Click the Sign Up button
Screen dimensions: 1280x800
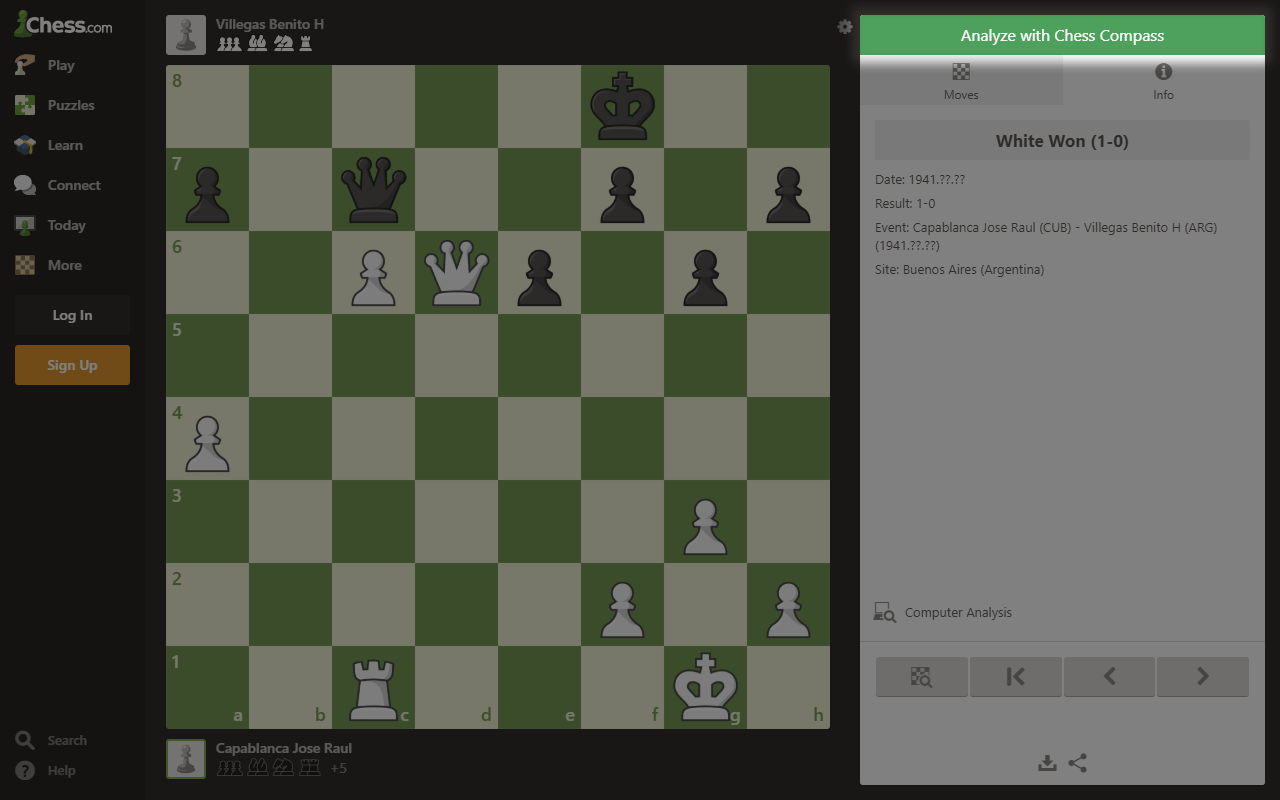[72, 365]
